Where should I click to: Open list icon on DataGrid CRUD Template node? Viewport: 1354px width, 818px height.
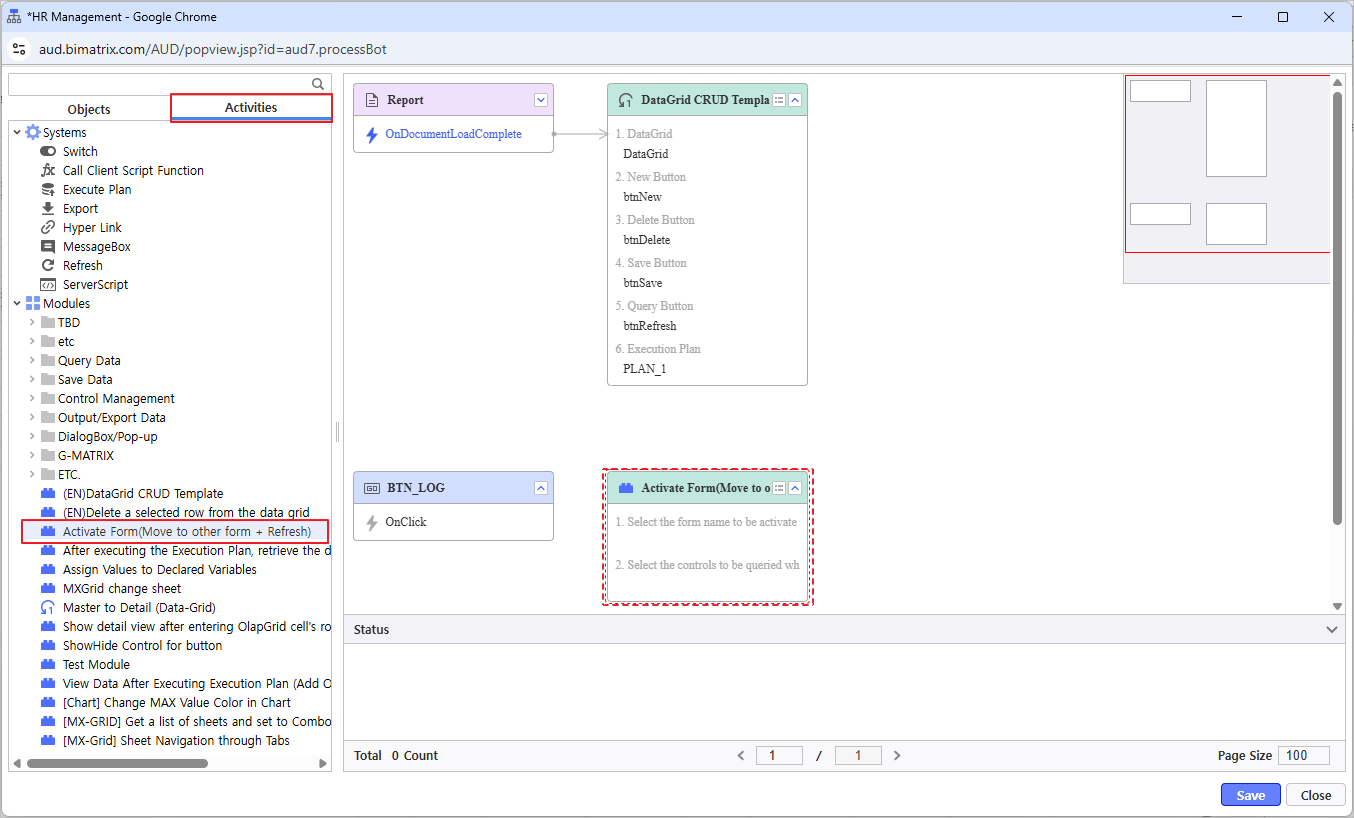pyautogui.click(x=779, y=100)
